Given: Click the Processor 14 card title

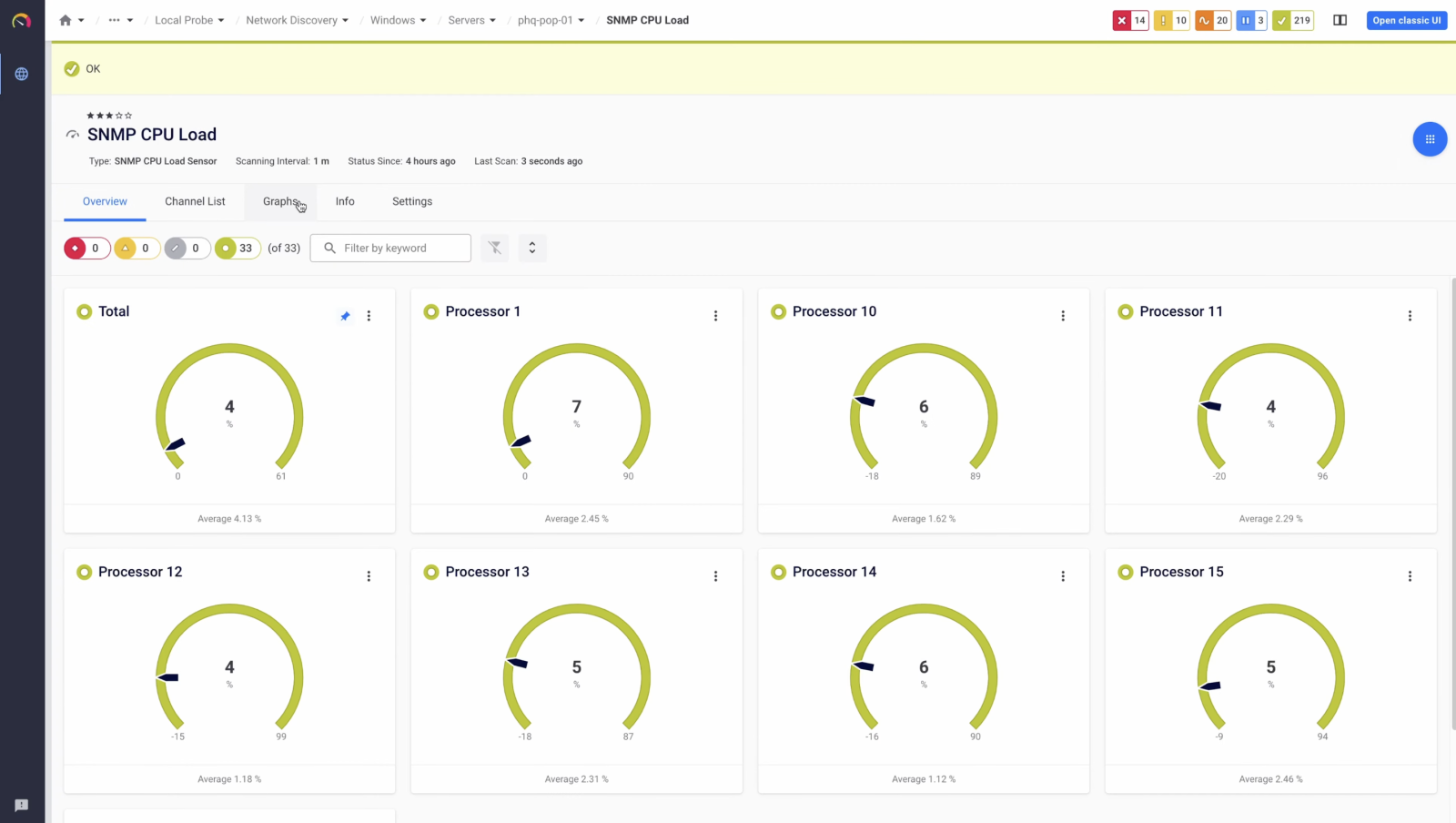Looking at the screenshot, I should [834, 572].
